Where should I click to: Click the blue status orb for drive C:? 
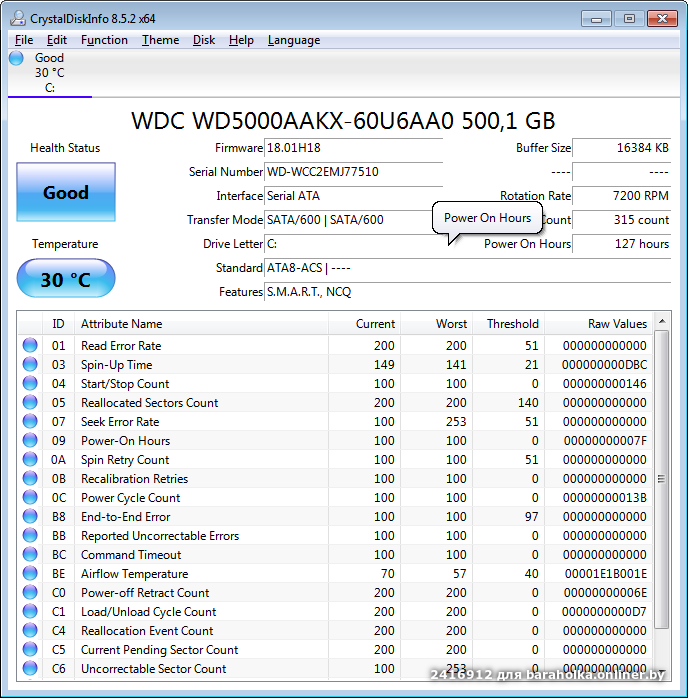(16, 58)
